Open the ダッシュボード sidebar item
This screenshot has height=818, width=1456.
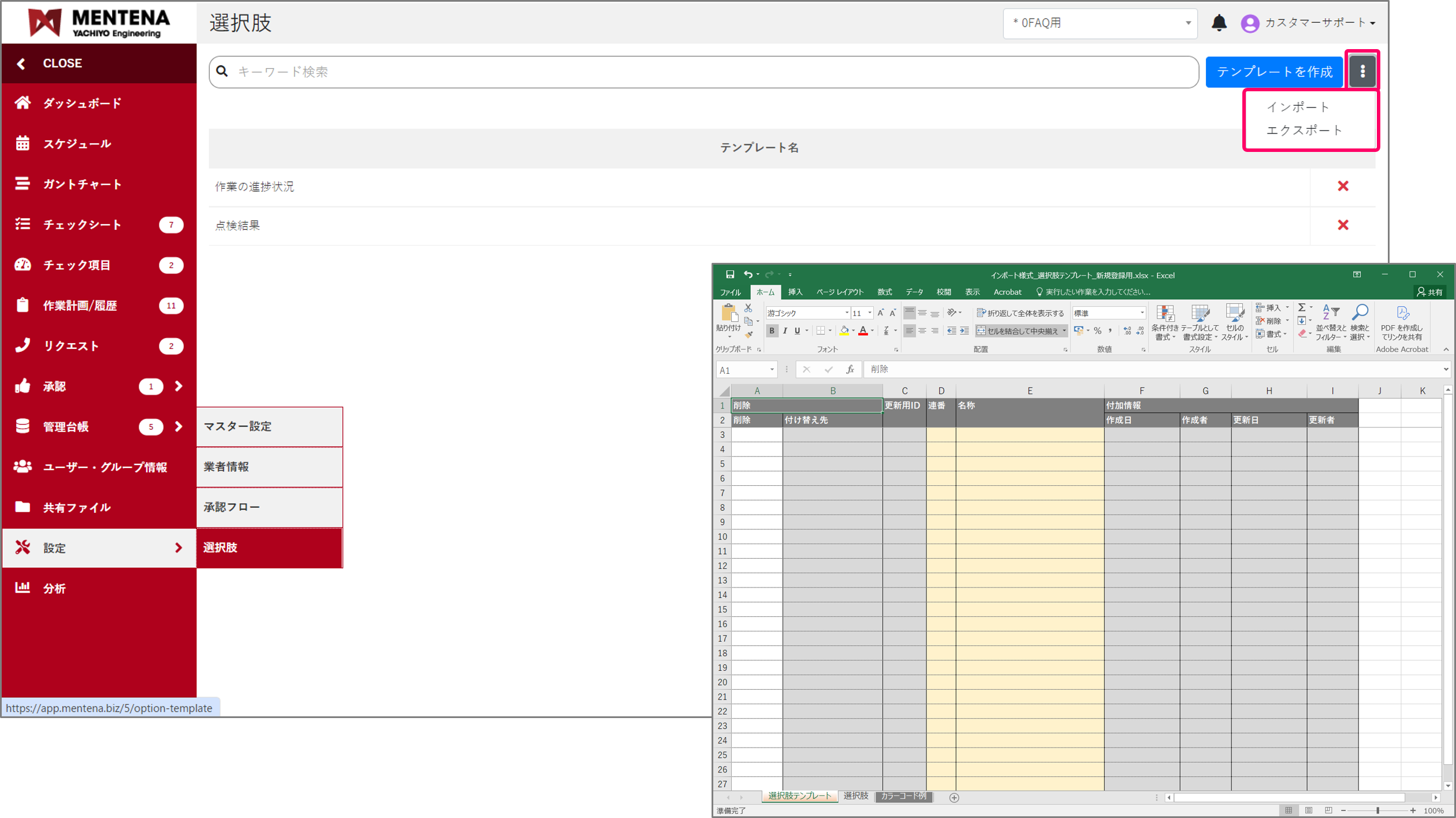click(82, 103)
